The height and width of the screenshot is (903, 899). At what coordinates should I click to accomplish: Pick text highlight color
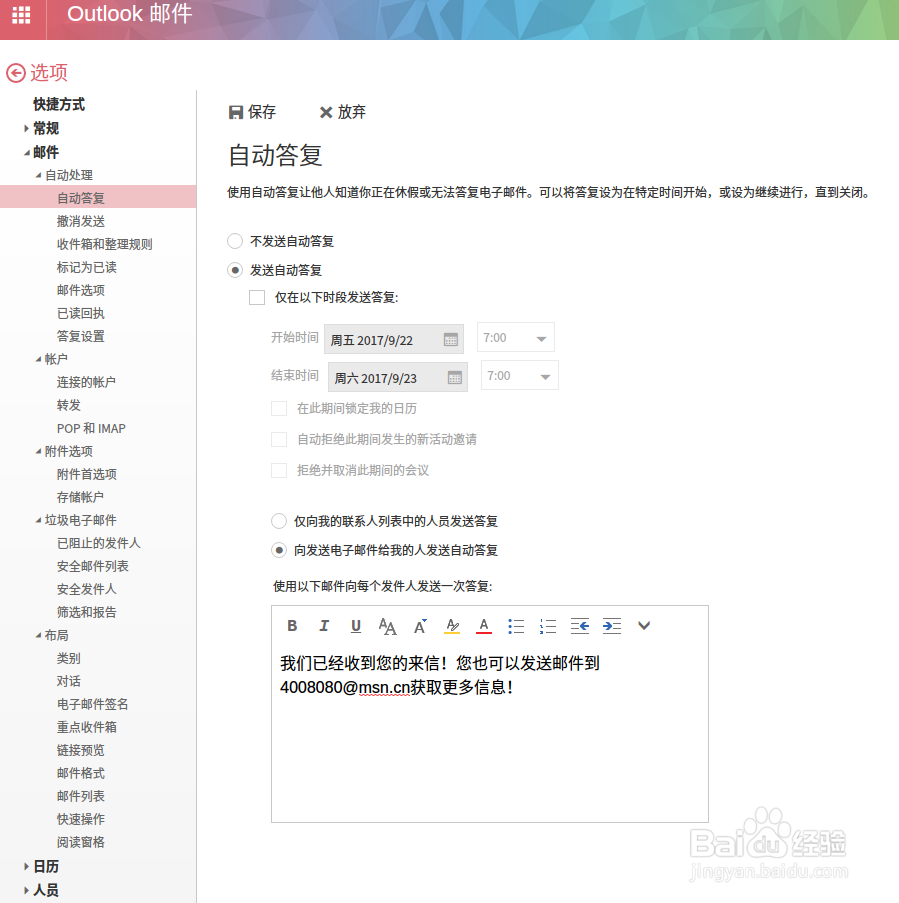(x=452, y=626)
